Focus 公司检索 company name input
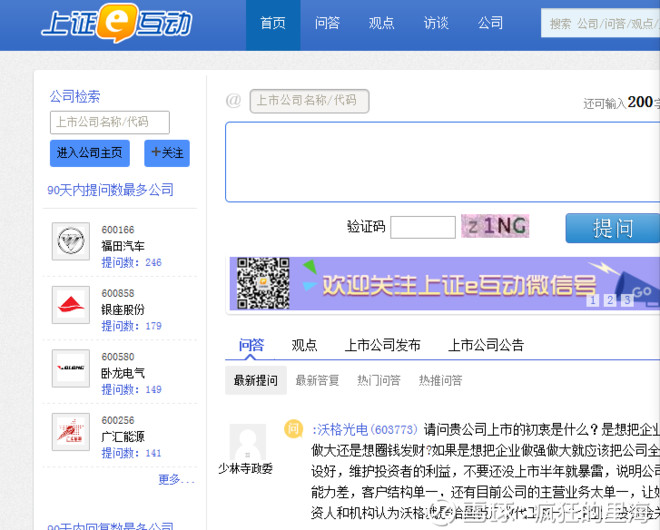The height and width of the screenshot is (530, 660). pos(110,123)
